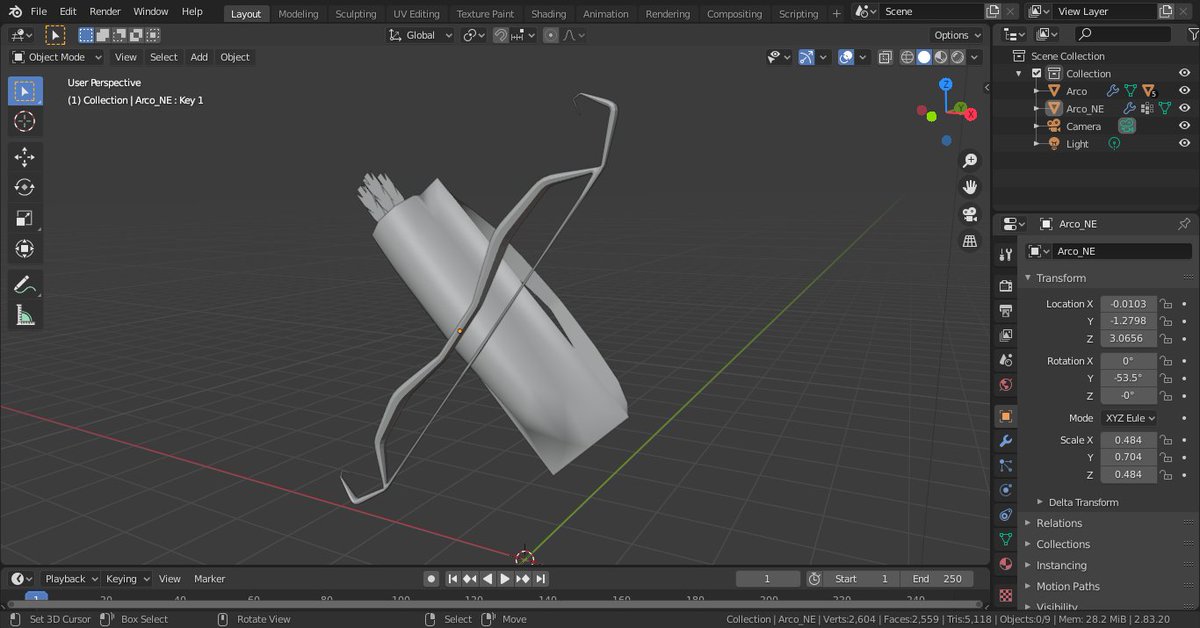Viewport: 1200px width, 628px height.
Task: Select the Move tool in the toolbar
Action: pos(25,157)
